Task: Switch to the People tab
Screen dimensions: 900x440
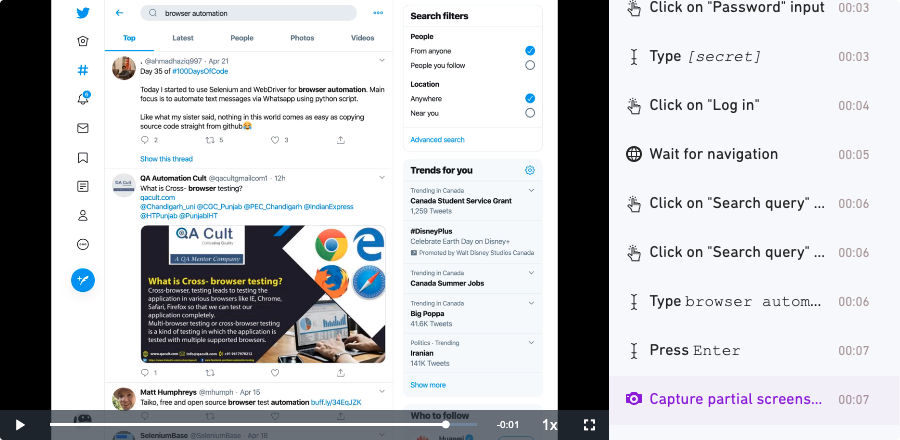Action: (x=242, y=38)
